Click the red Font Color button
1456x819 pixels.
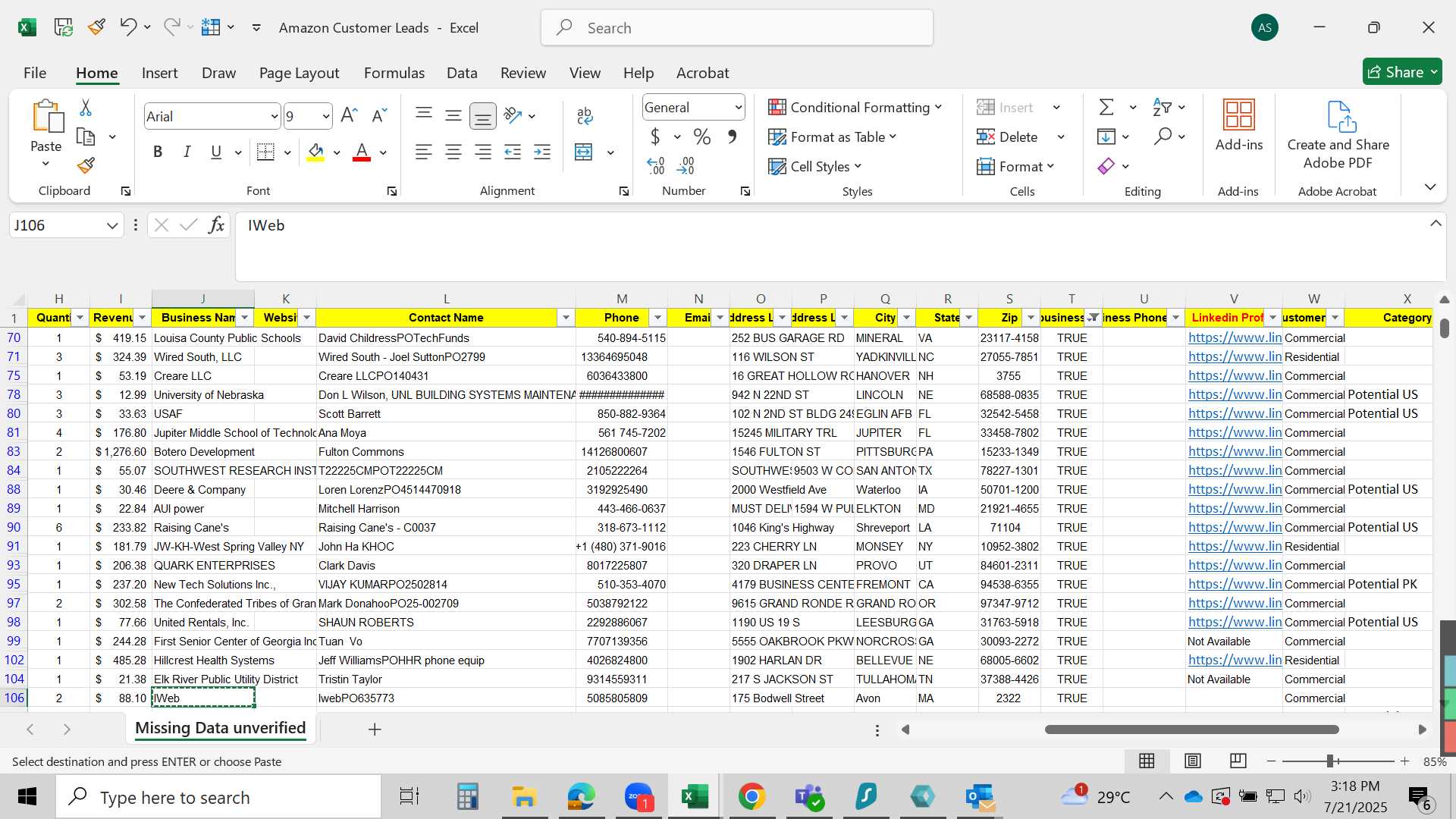pos(362,152)
